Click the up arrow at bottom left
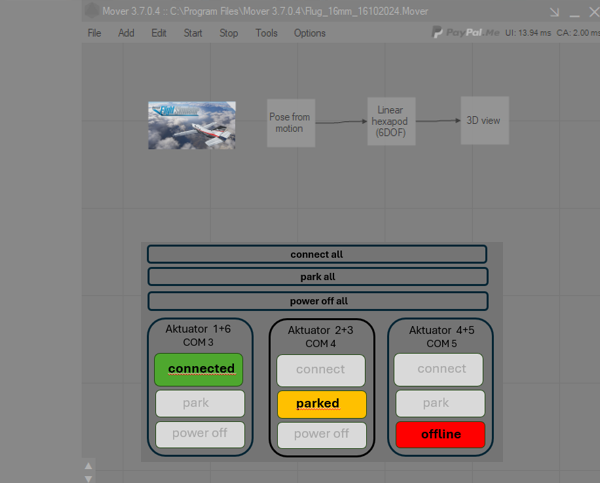This screenshot has width=600, height=483. click(88, 465)
